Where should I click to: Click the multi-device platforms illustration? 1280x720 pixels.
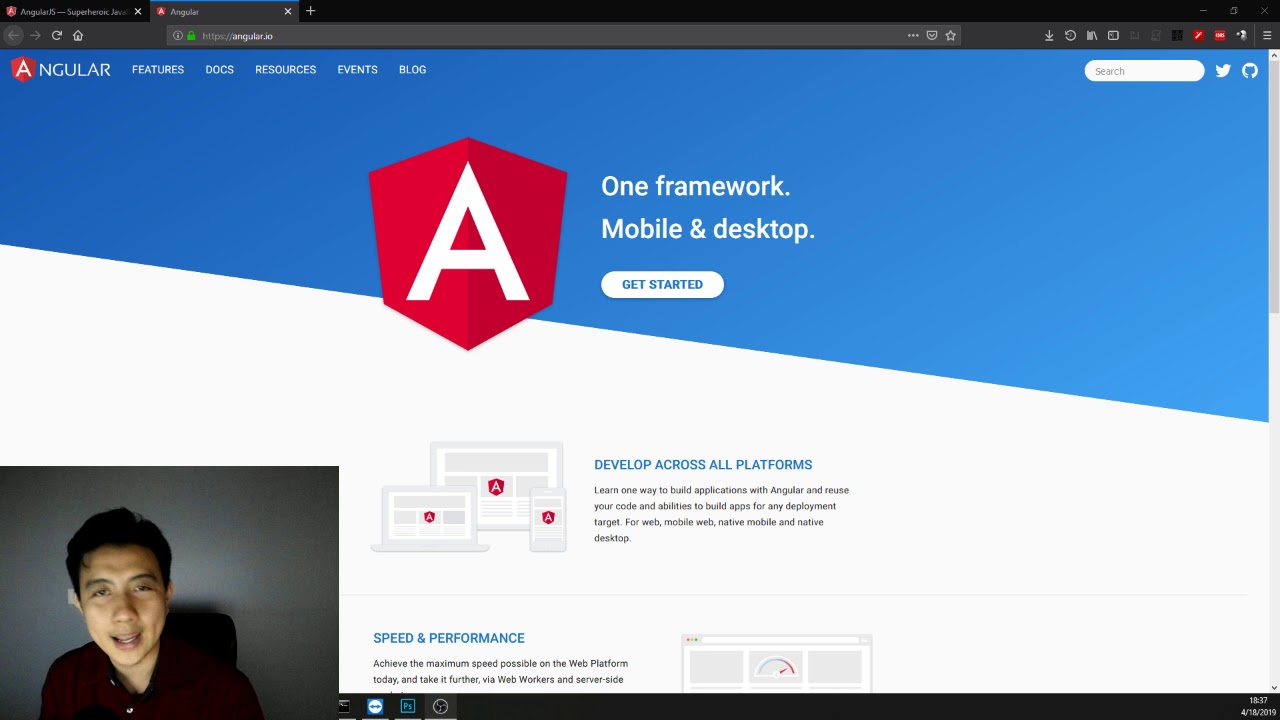[x=469, y=497]
